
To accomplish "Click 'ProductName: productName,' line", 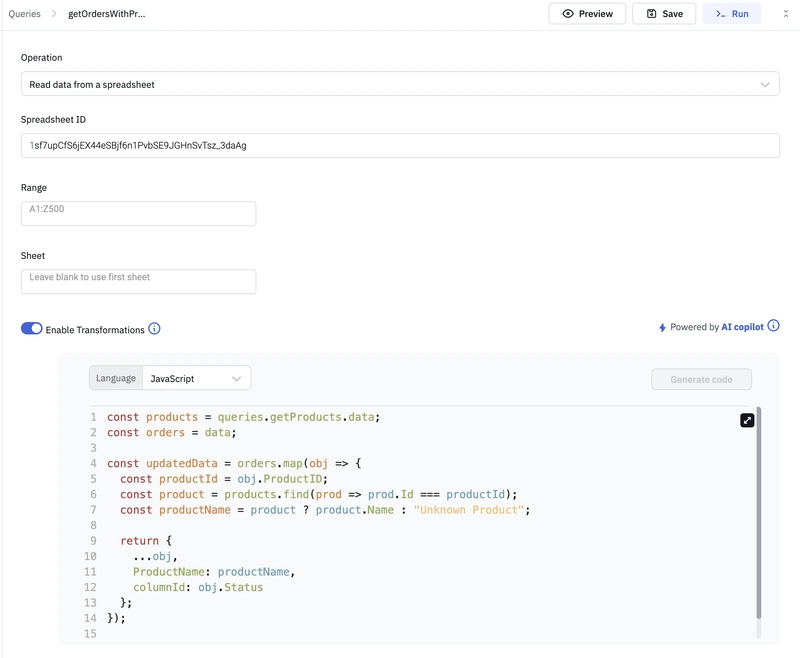I will pyautogui.click(x=214, y=572).
